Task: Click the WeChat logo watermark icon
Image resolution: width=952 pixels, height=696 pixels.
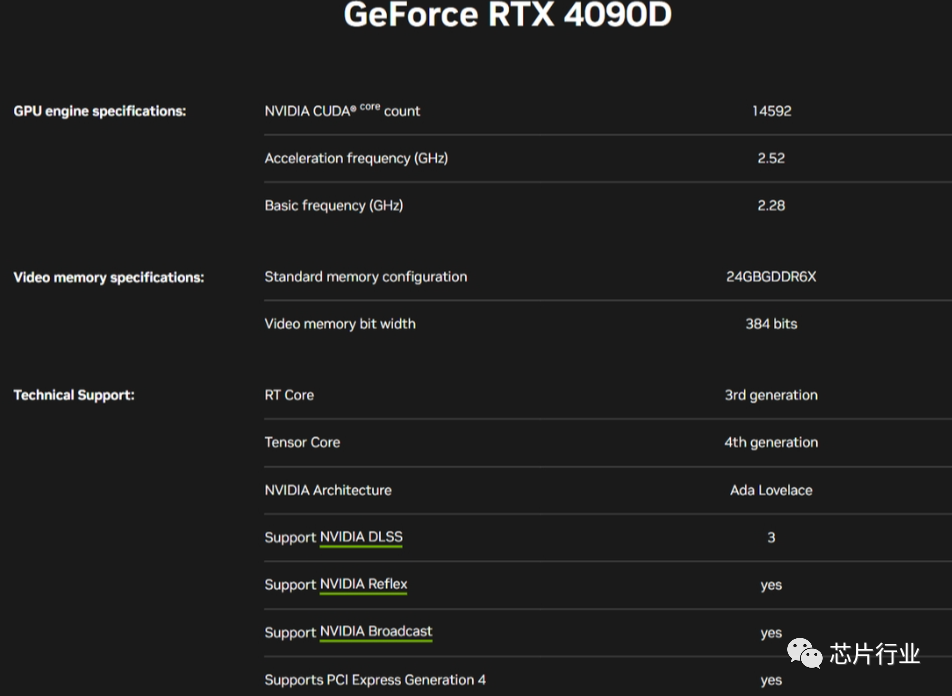Action: click(x=804, y=653)
